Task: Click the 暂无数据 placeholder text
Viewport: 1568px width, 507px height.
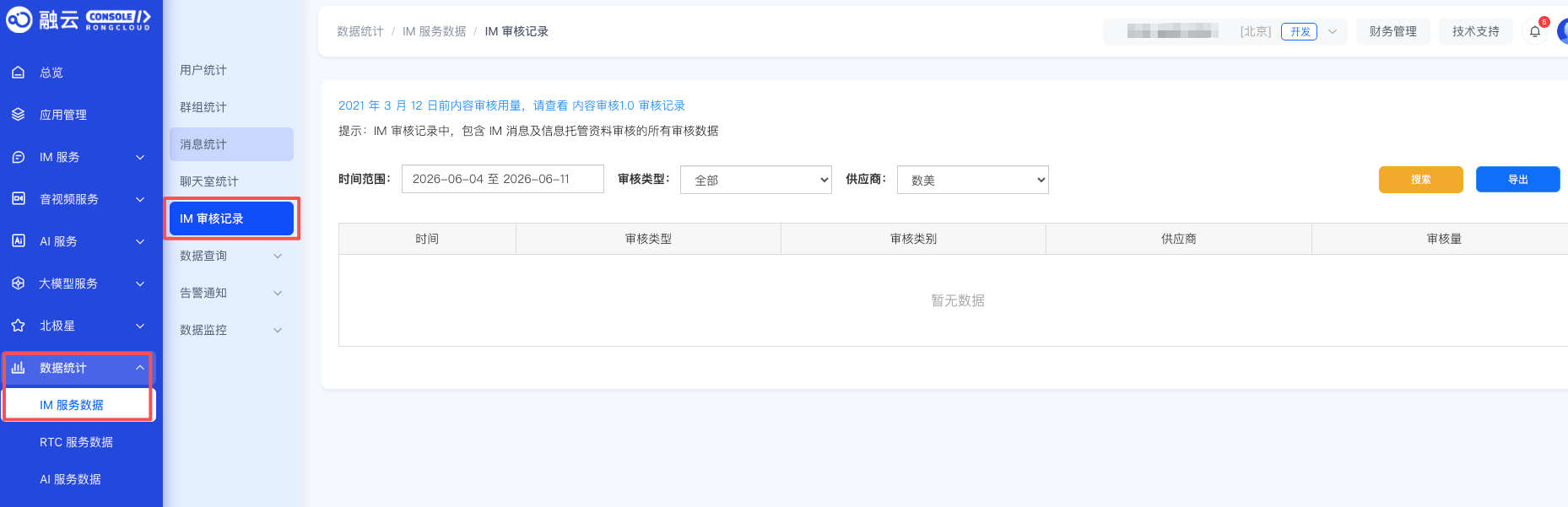Action: click(x=958, y=300)
